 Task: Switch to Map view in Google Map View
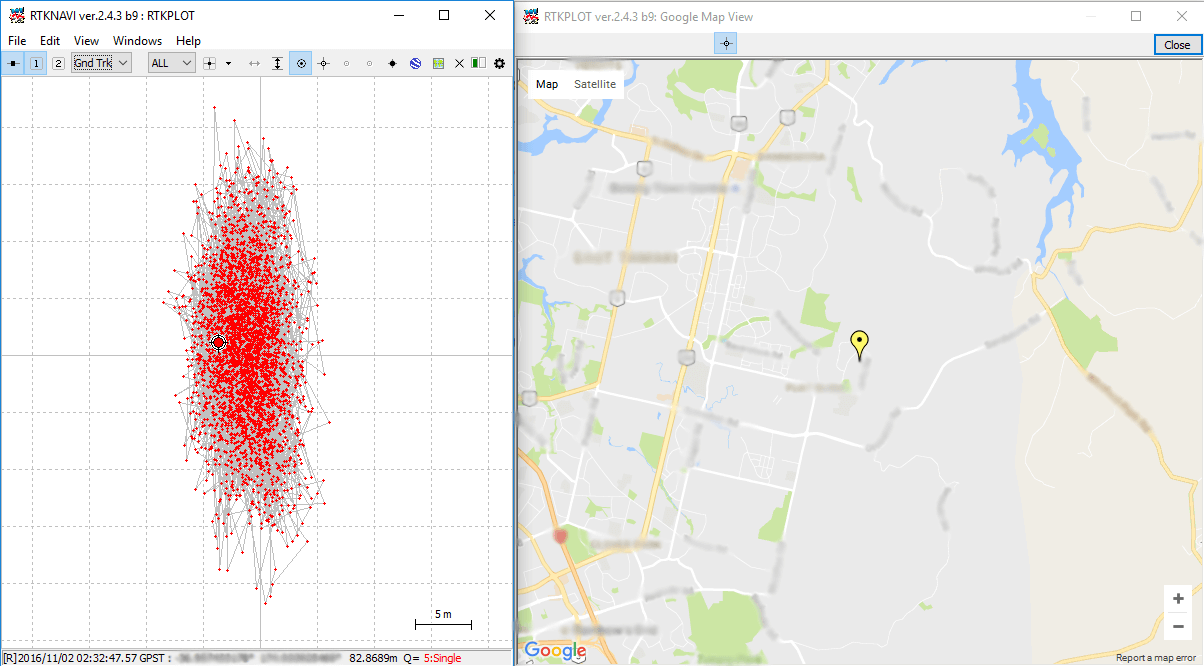click(547, 84)
